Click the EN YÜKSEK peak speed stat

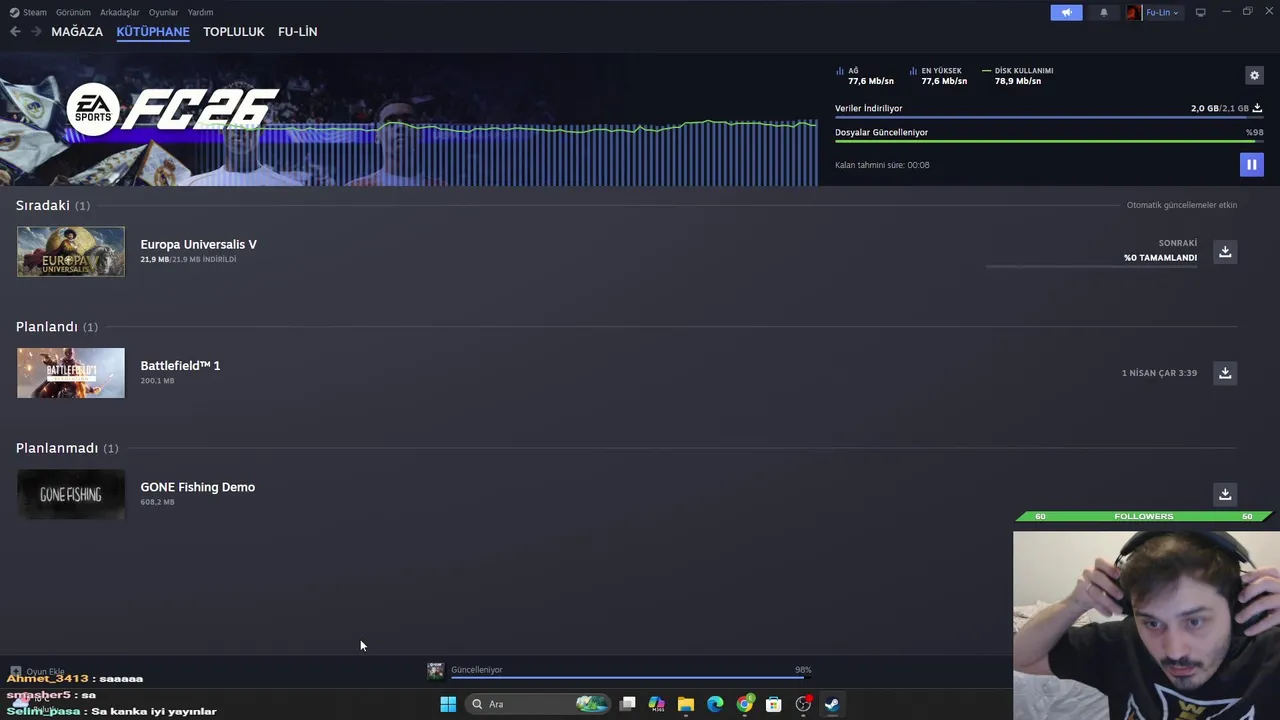[938, 76]
